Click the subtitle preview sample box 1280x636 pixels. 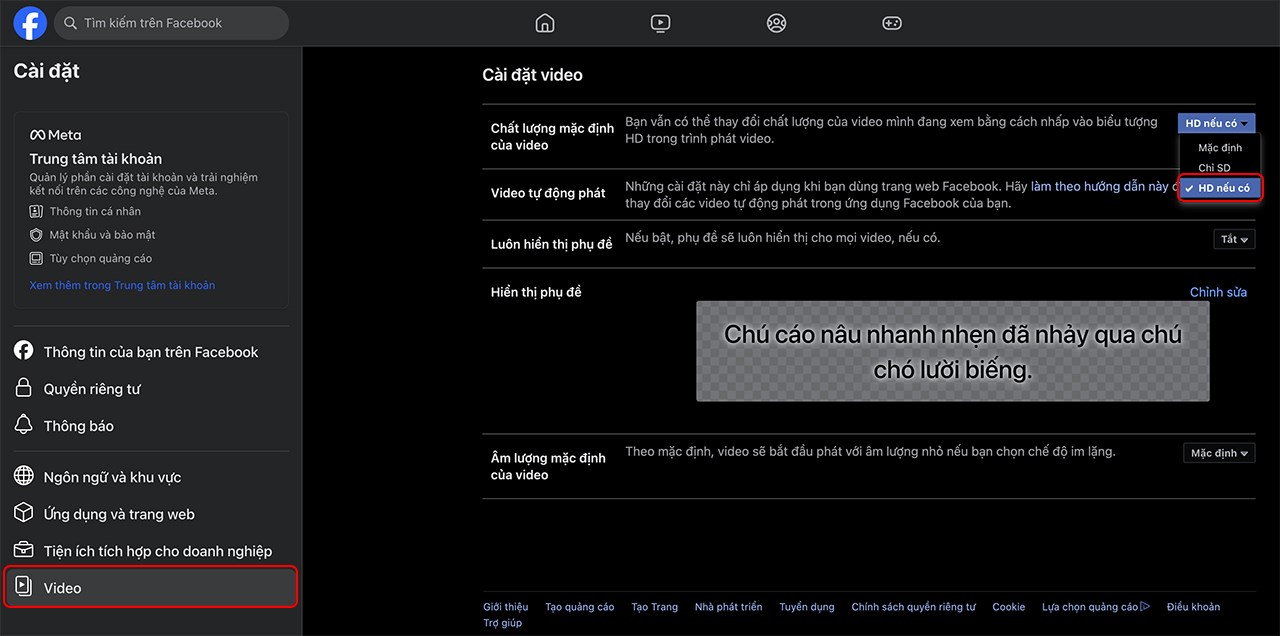point(952,352)
